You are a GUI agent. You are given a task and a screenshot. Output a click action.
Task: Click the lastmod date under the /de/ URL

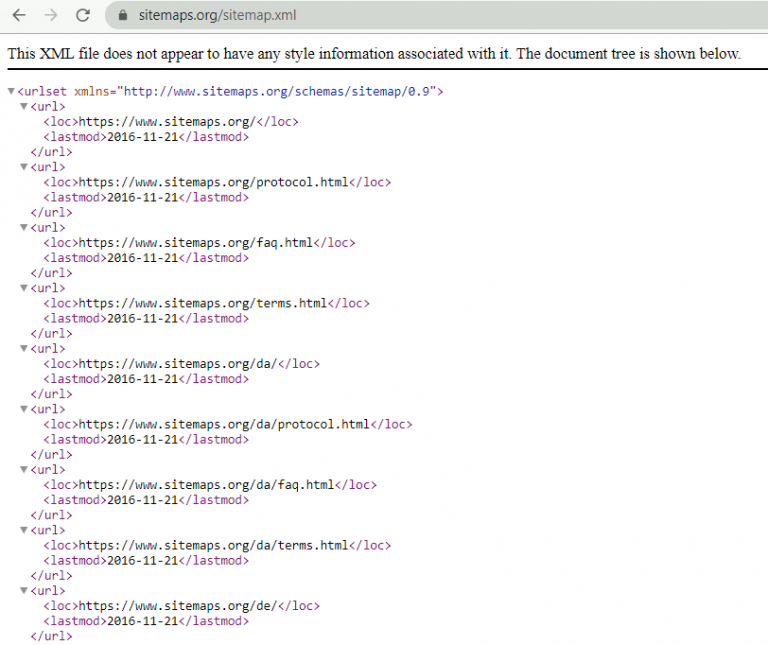click(x=143, y=621)
